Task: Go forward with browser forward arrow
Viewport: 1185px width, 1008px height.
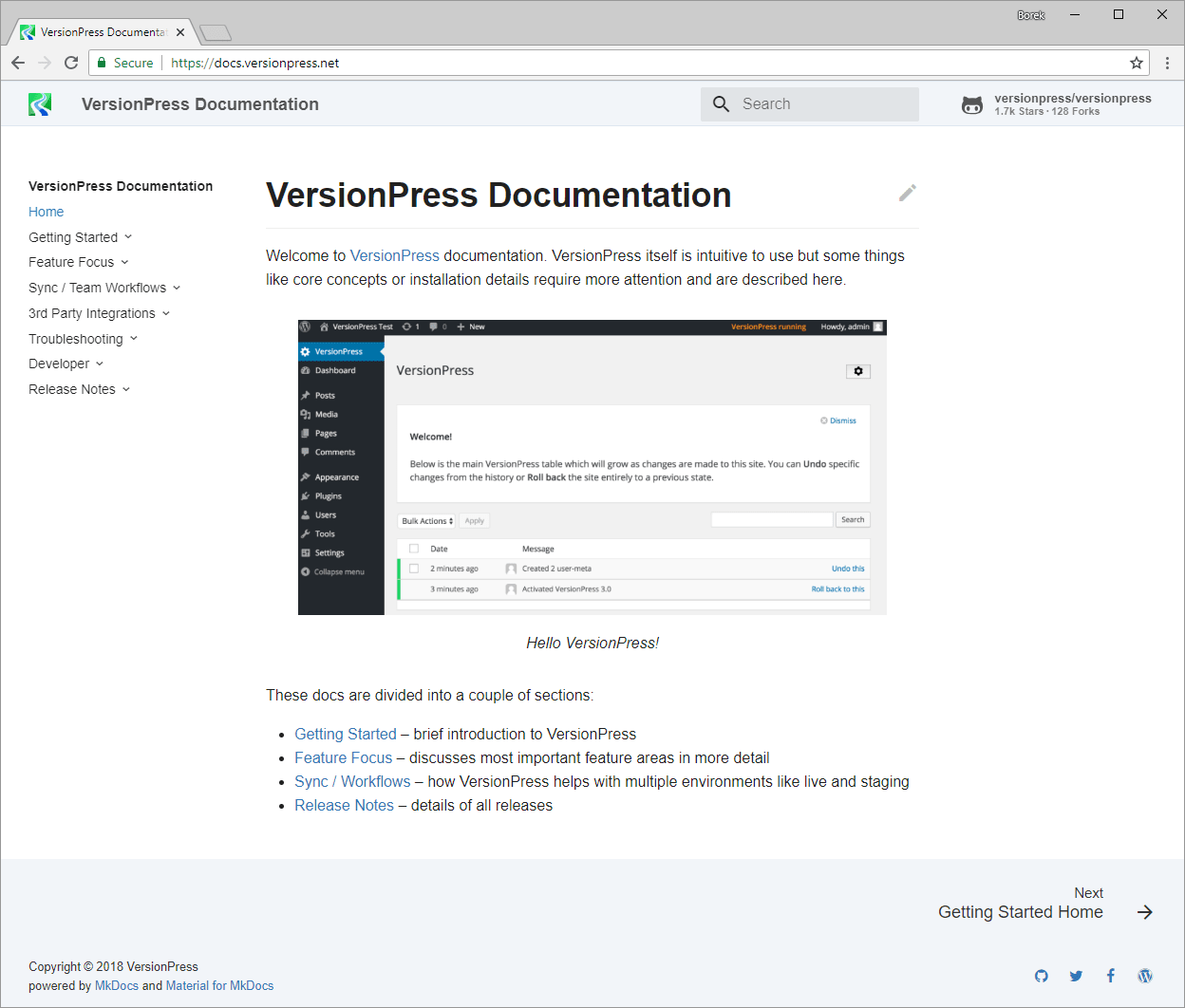Action: [45, 63]
